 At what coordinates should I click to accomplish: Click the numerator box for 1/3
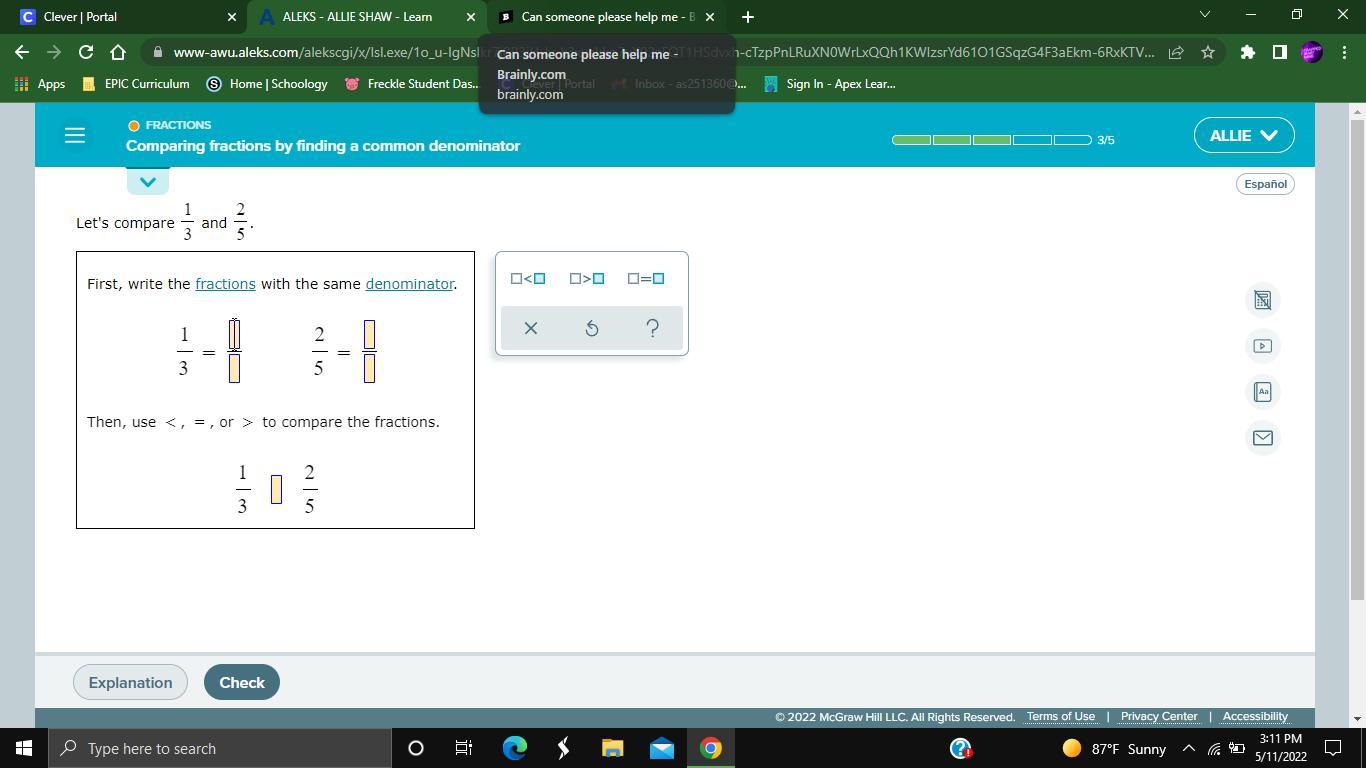(234, 335)
